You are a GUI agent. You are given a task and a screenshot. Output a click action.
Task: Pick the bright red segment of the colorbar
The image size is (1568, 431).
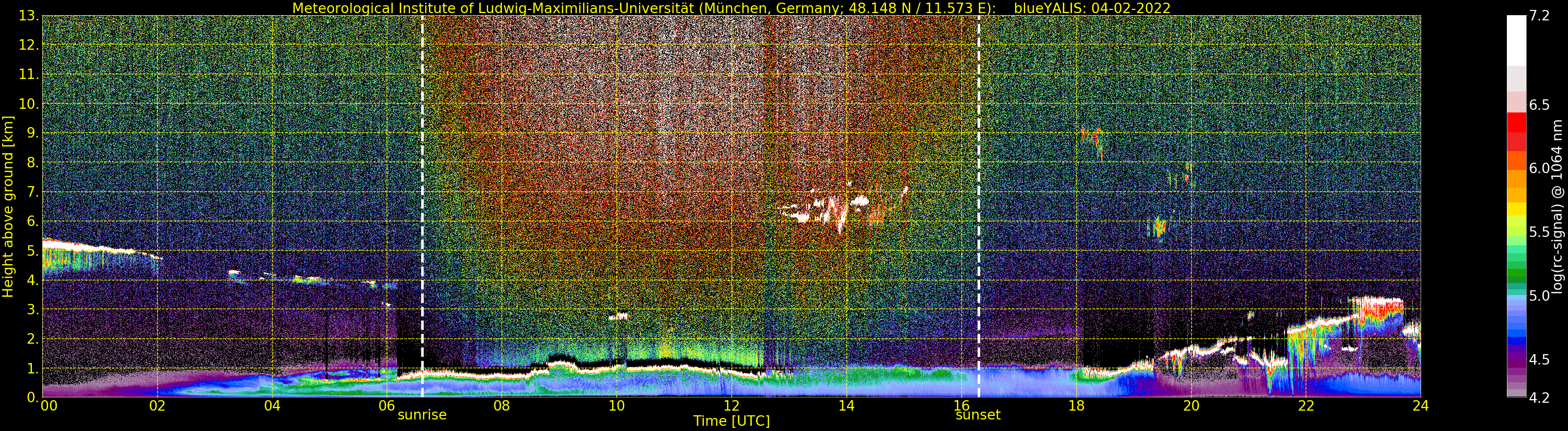pos(1516,122)
